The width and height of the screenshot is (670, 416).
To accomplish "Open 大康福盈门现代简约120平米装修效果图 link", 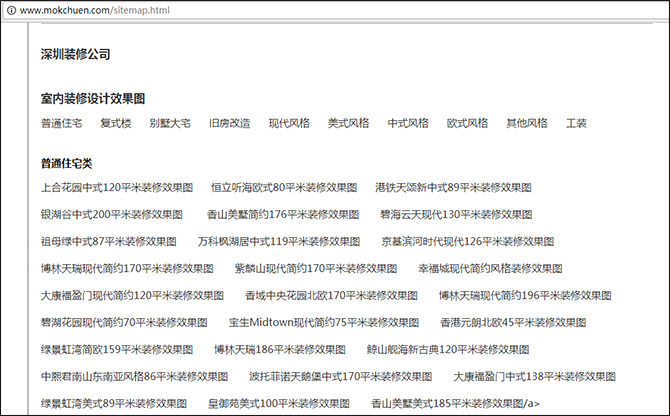I will (132, 295).
